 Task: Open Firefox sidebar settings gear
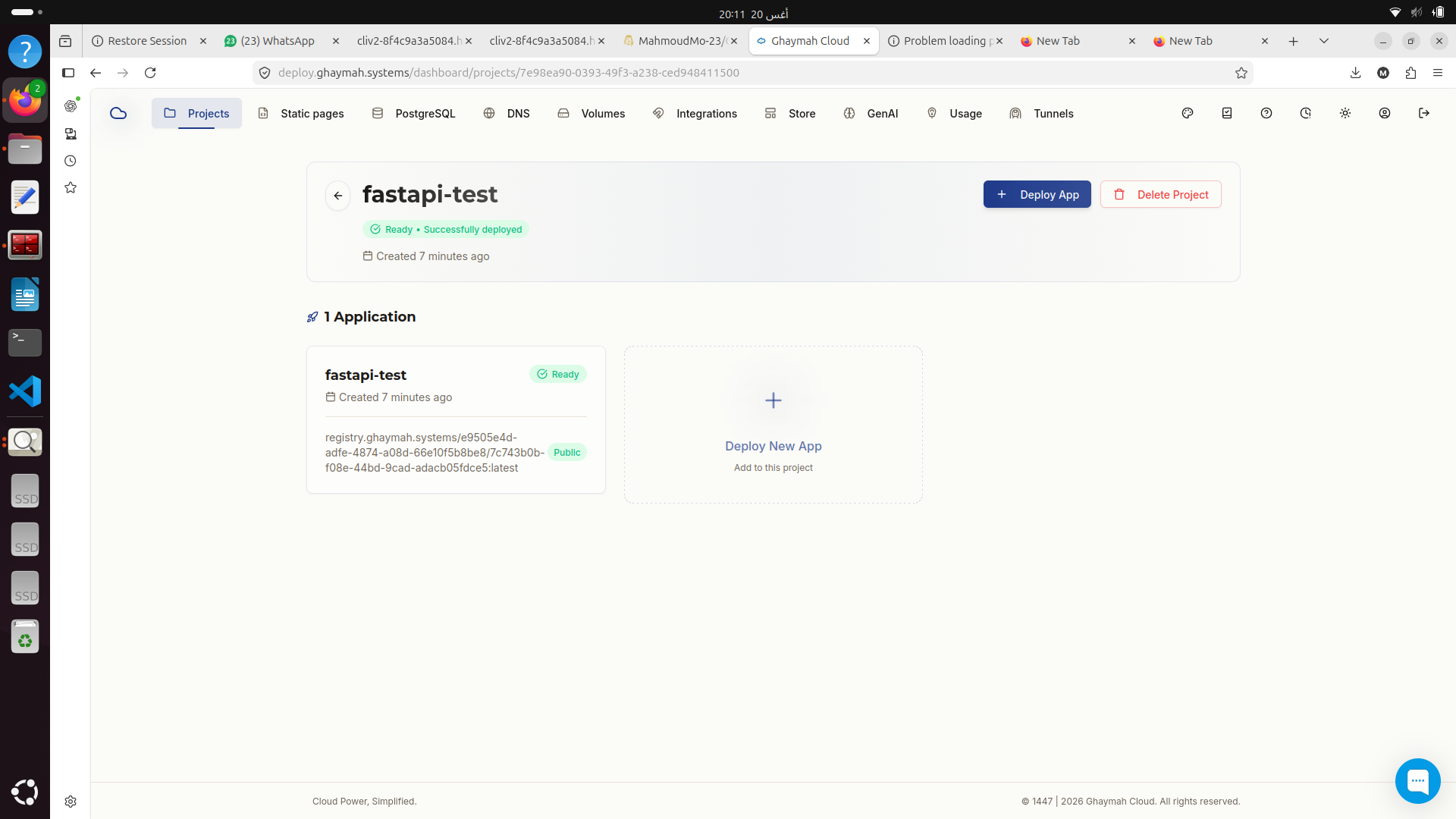71,802
